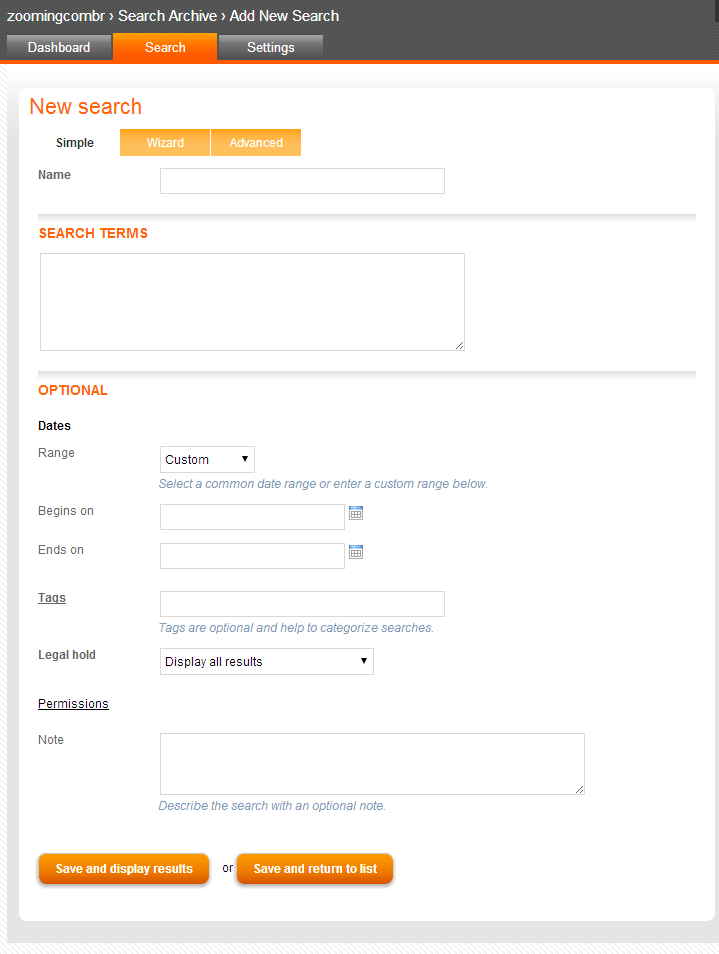
Task: Open the Begins on calendar picker icon
Action: [356, 513]
